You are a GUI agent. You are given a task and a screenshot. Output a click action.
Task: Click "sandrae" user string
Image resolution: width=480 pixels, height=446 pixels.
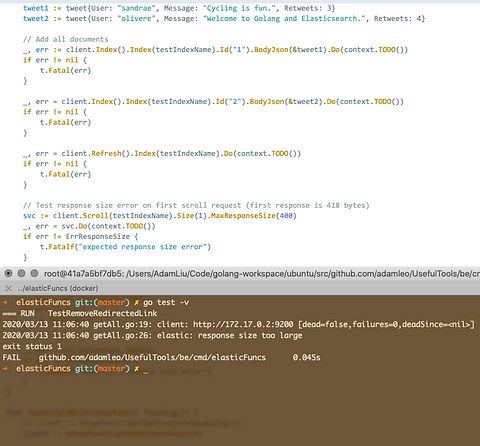point(136,8)
